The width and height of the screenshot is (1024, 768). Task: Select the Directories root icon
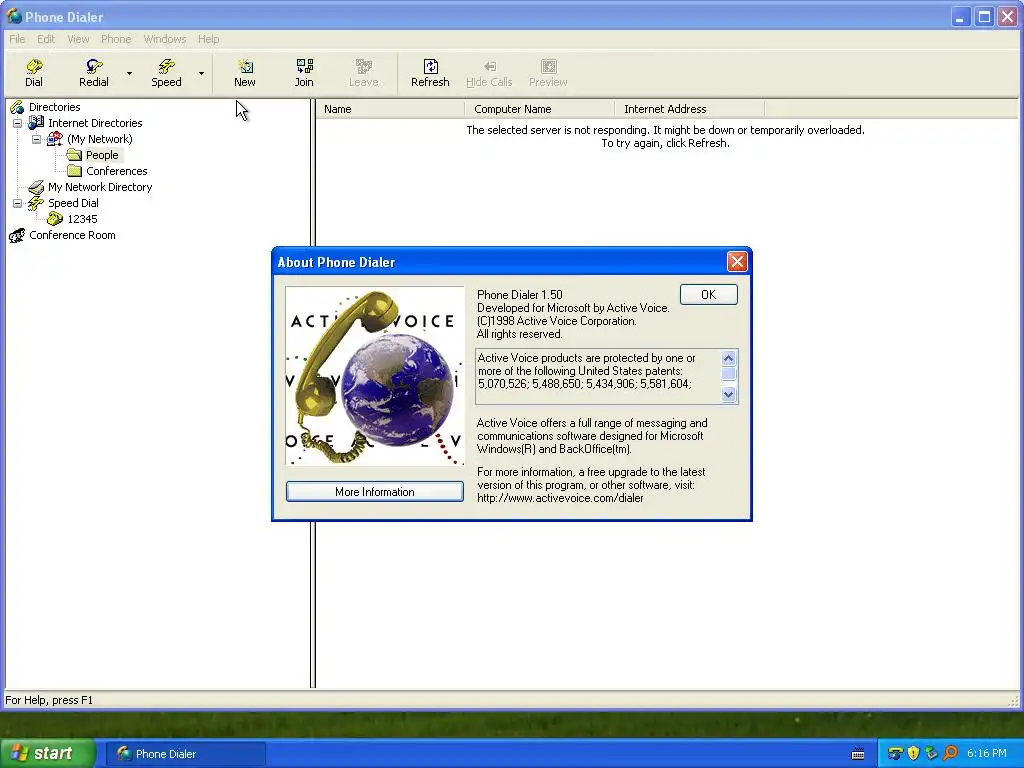point(17,107)
